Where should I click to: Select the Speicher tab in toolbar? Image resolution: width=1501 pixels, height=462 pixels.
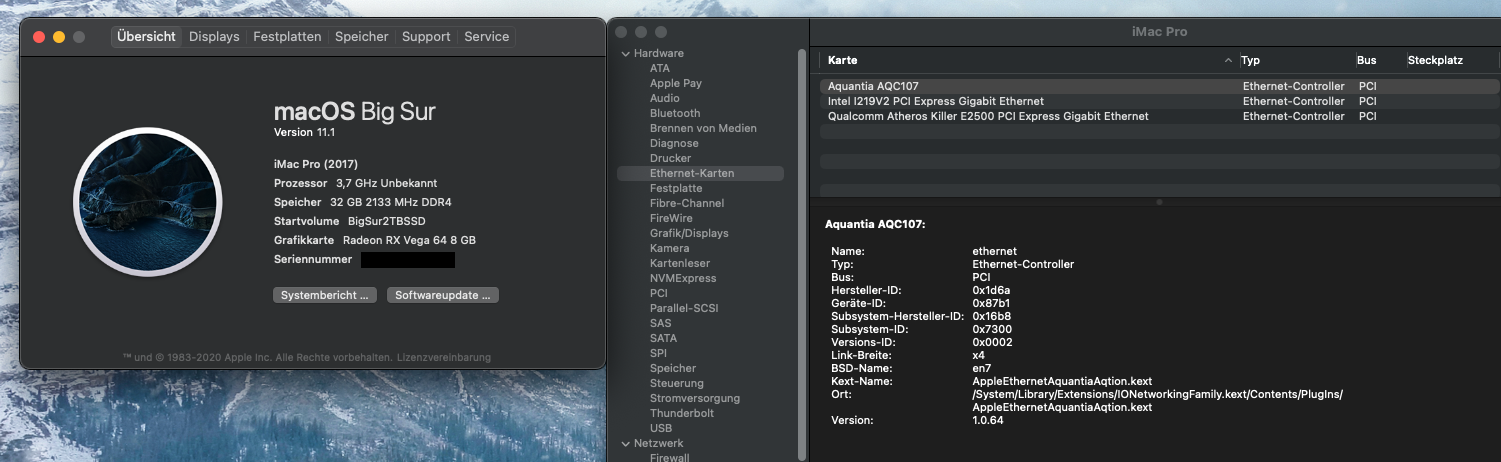pos(361,37)
